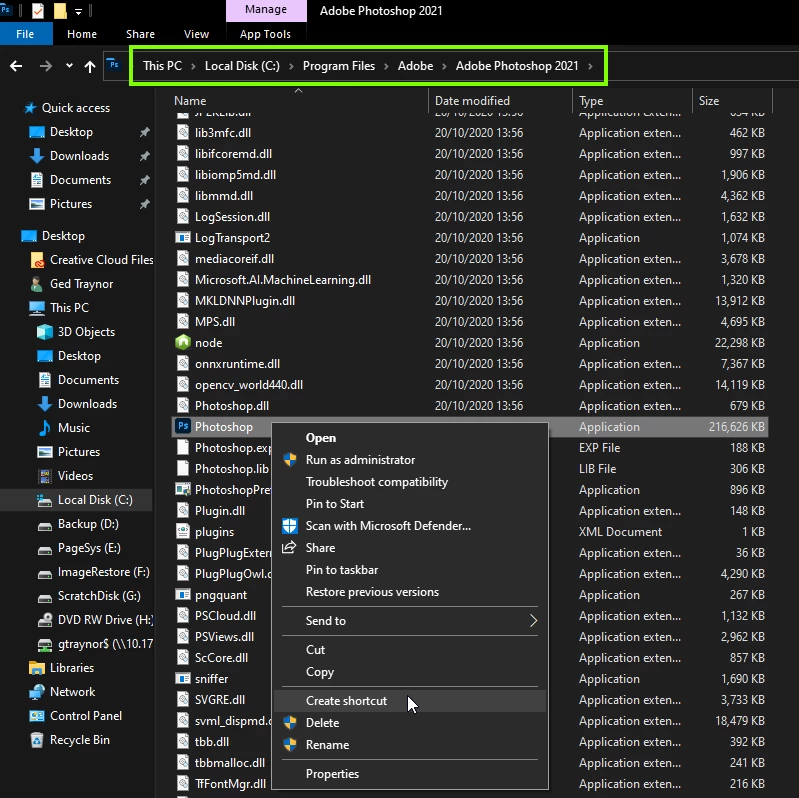The image size is (799, 798).
Task: Click chevron after Program Files in address bar
Action: [386, 66]
